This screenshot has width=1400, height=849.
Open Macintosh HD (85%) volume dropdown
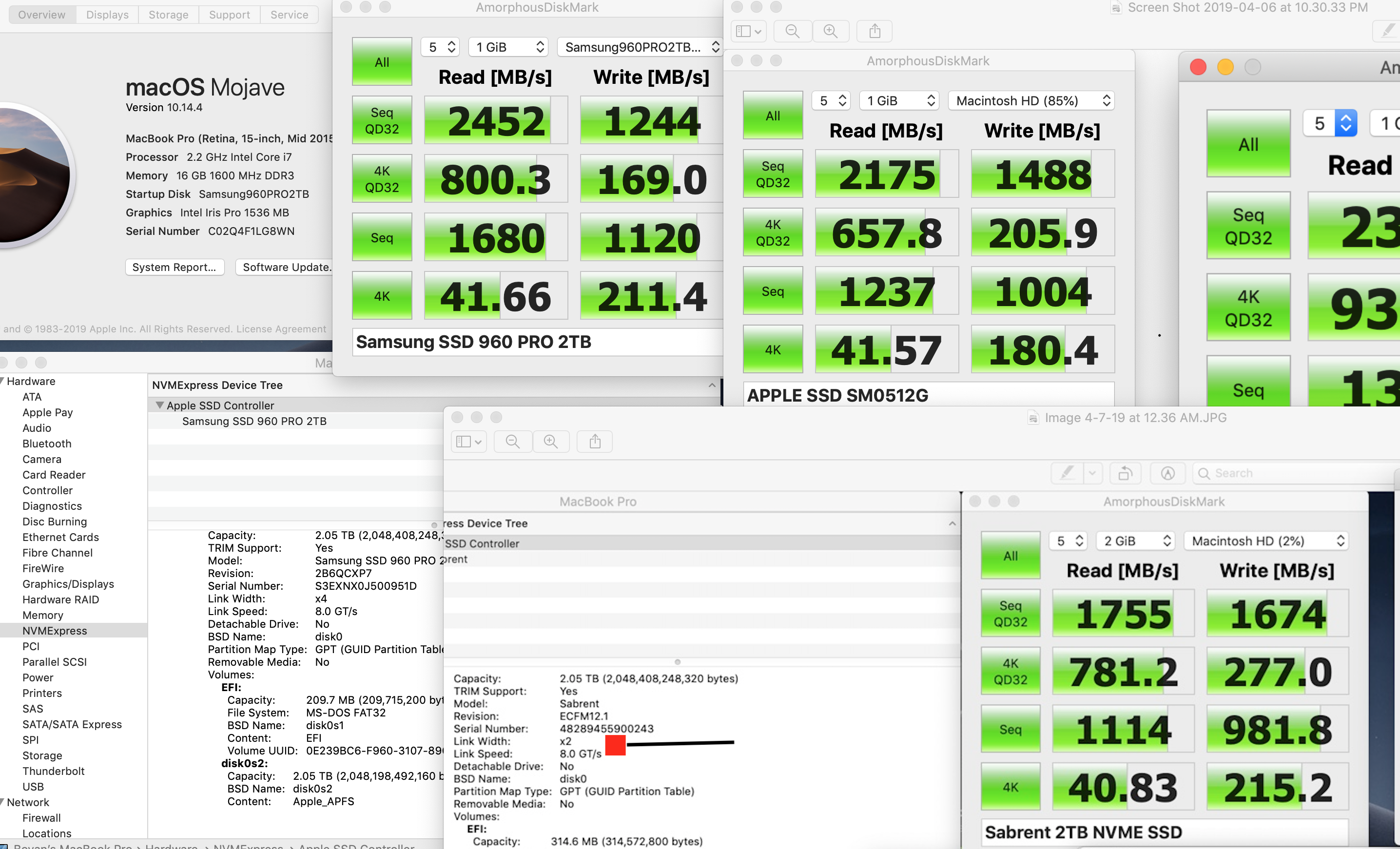click(x=1031, y=100)
